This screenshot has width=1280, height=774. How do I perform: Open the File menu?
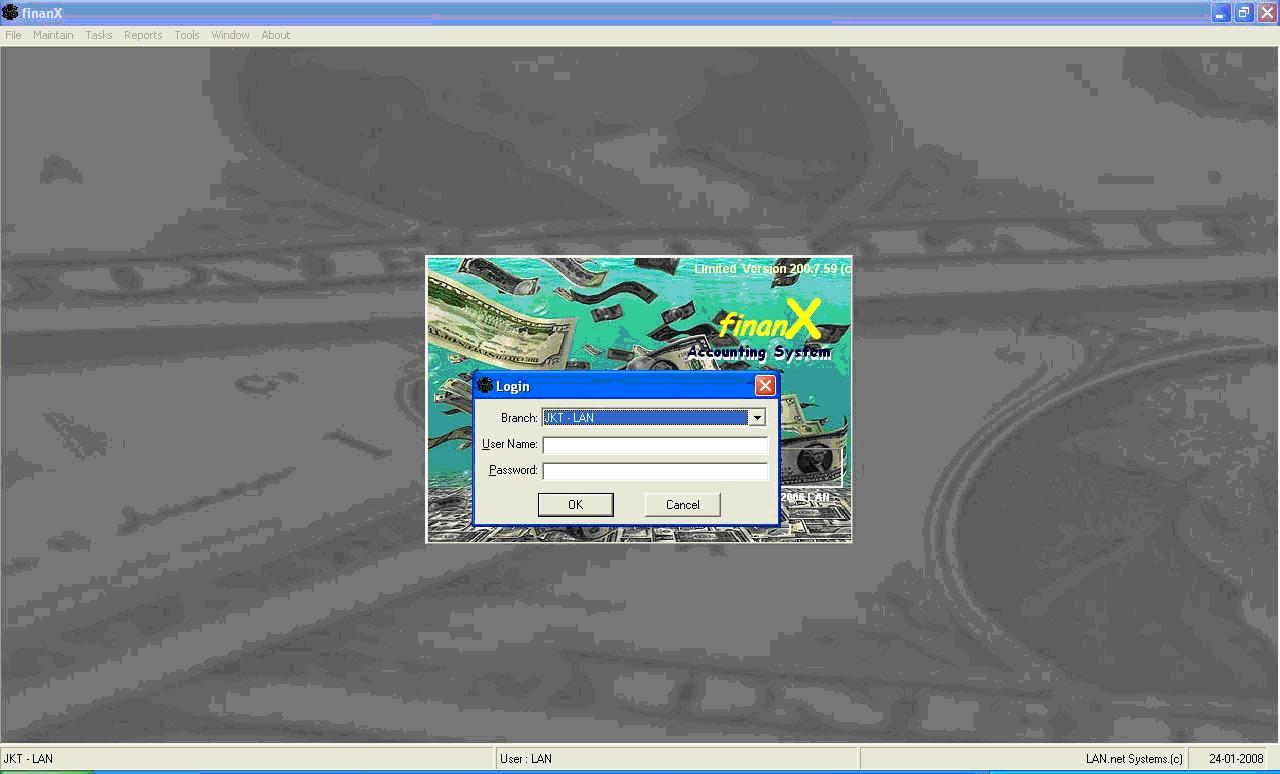(13, 35)
